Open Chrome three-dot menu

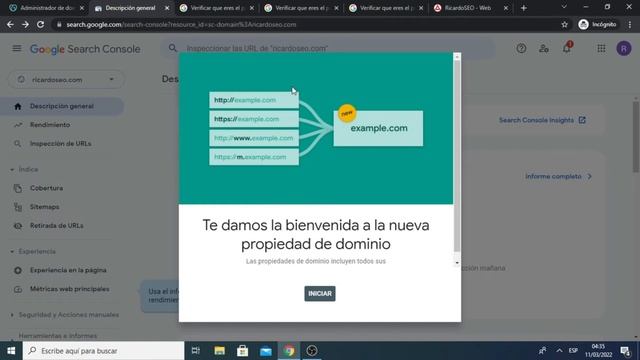click(630, 24)
